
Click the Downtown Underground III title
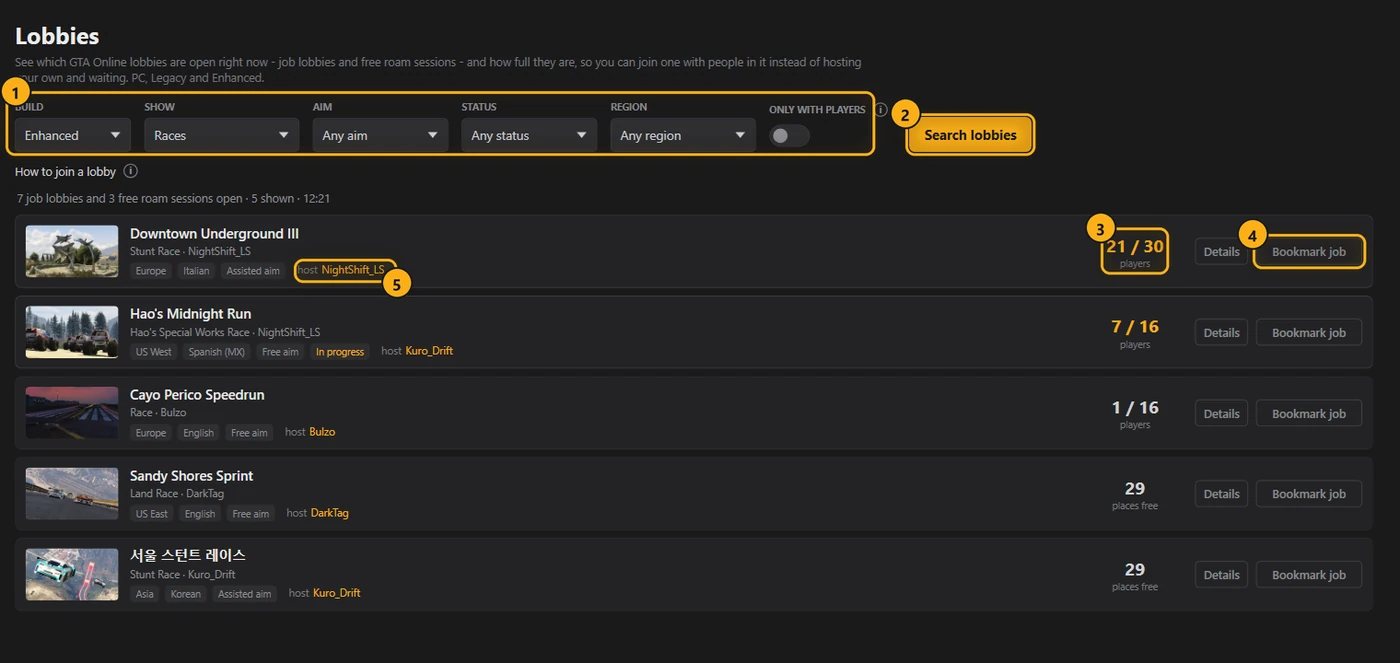click(x=214, y=234)
